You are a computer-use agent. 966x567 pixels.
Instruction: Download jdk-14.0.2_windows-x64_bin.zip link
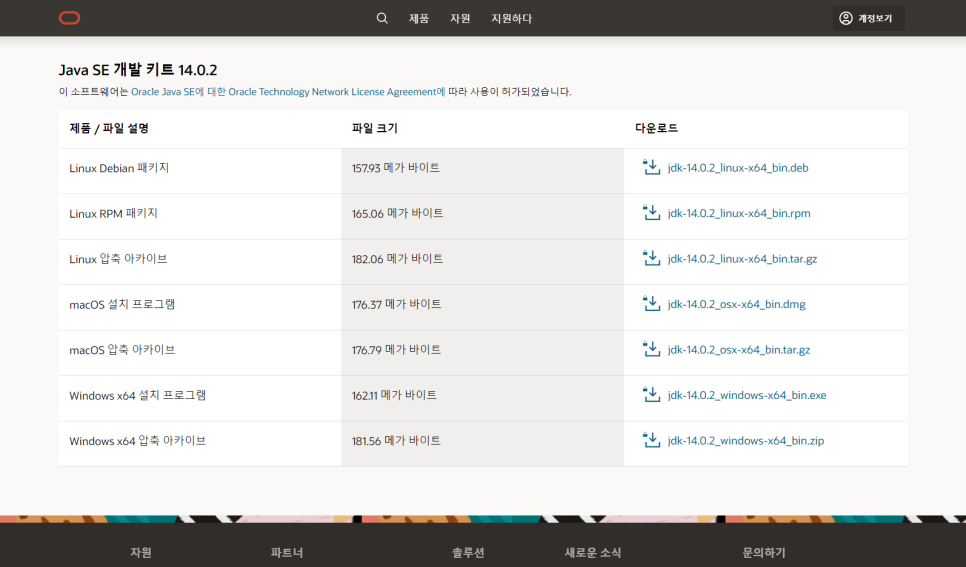pyautogui.click(x=745, y=441)
